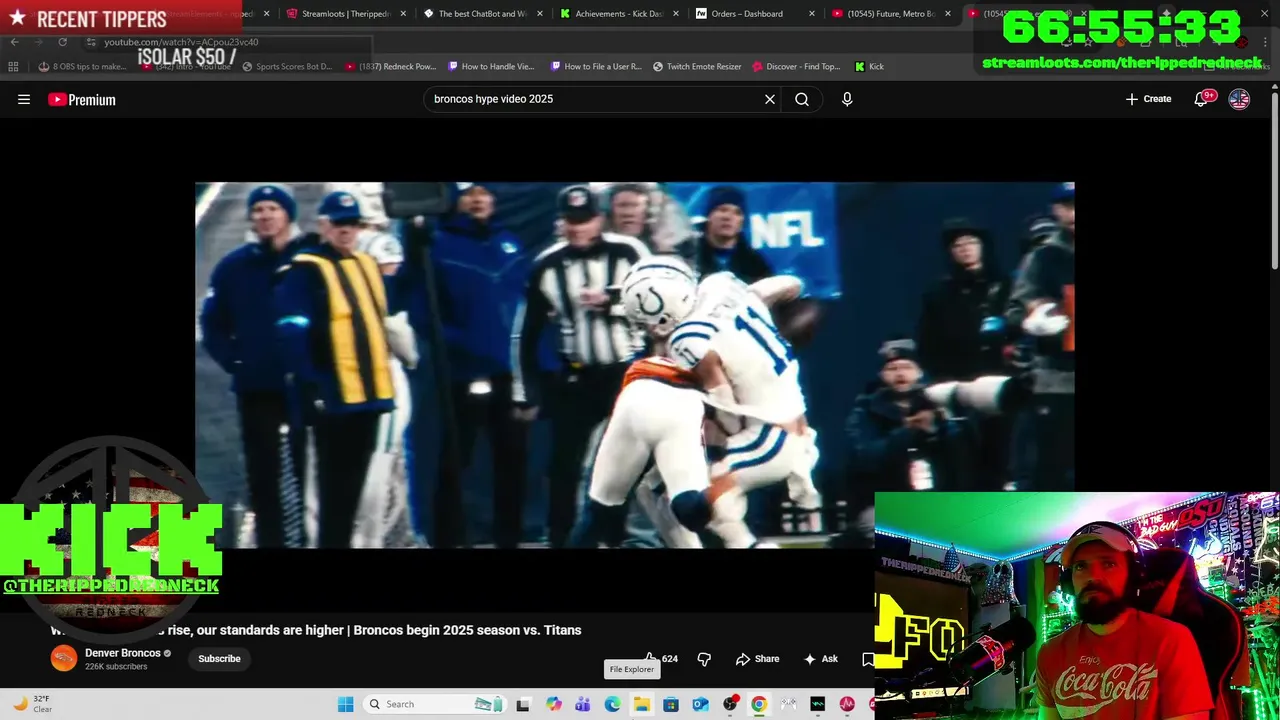The width and height of the screenshot is (1280, 720).
Task: Open the 32°F Clear weather widget
Action: tap(32, 704)
